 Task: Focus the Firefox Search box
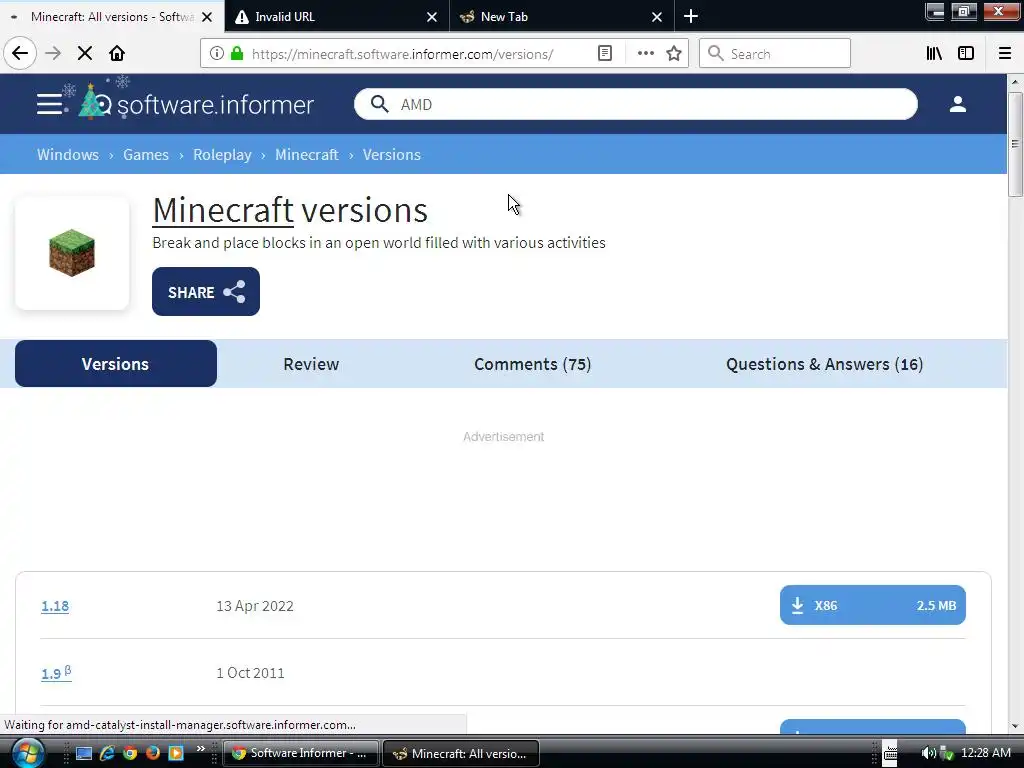(775, 54)
